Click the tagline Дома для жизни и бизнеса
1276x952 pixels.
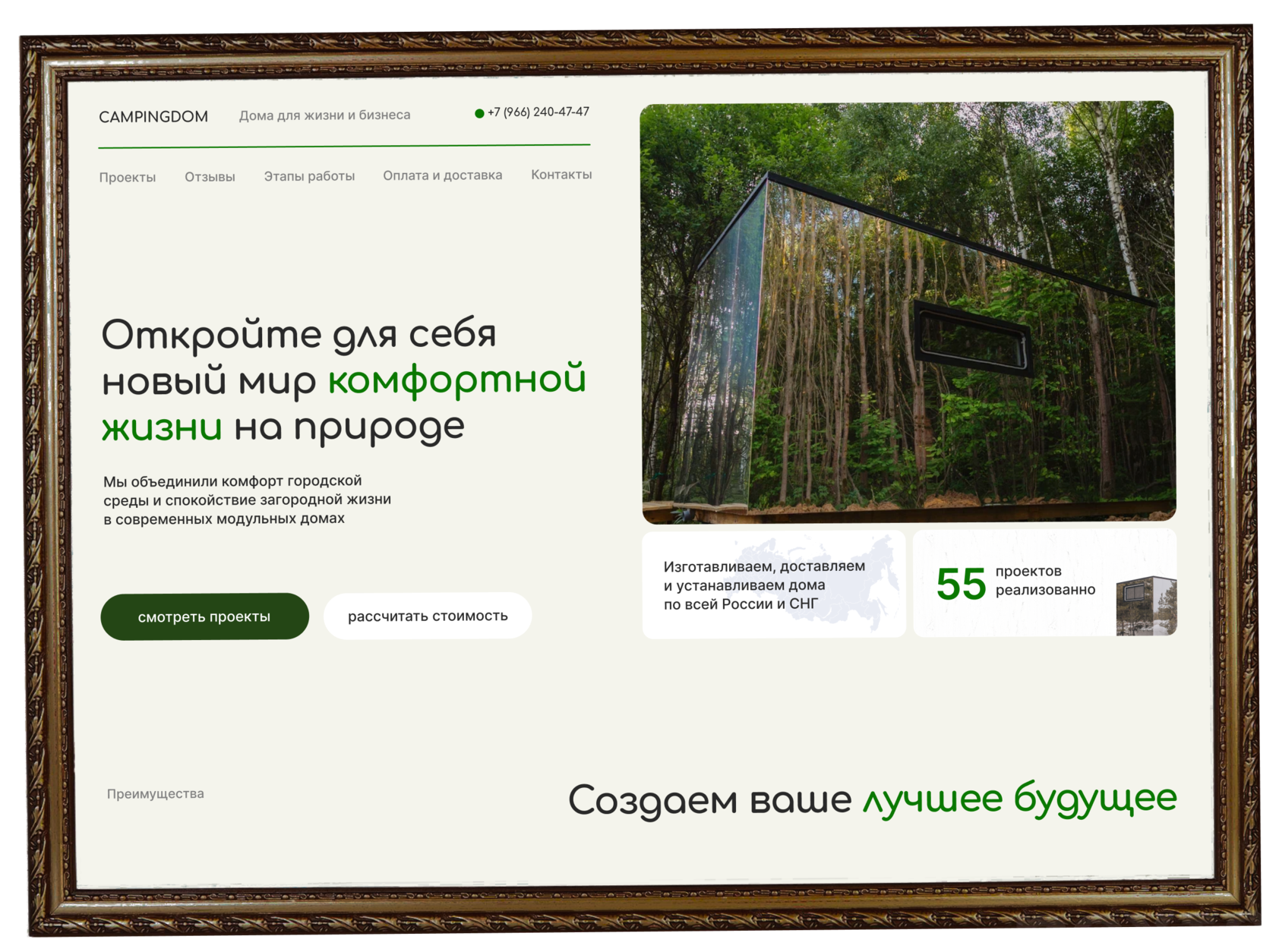pyautogui.click(x=325, y=115)
